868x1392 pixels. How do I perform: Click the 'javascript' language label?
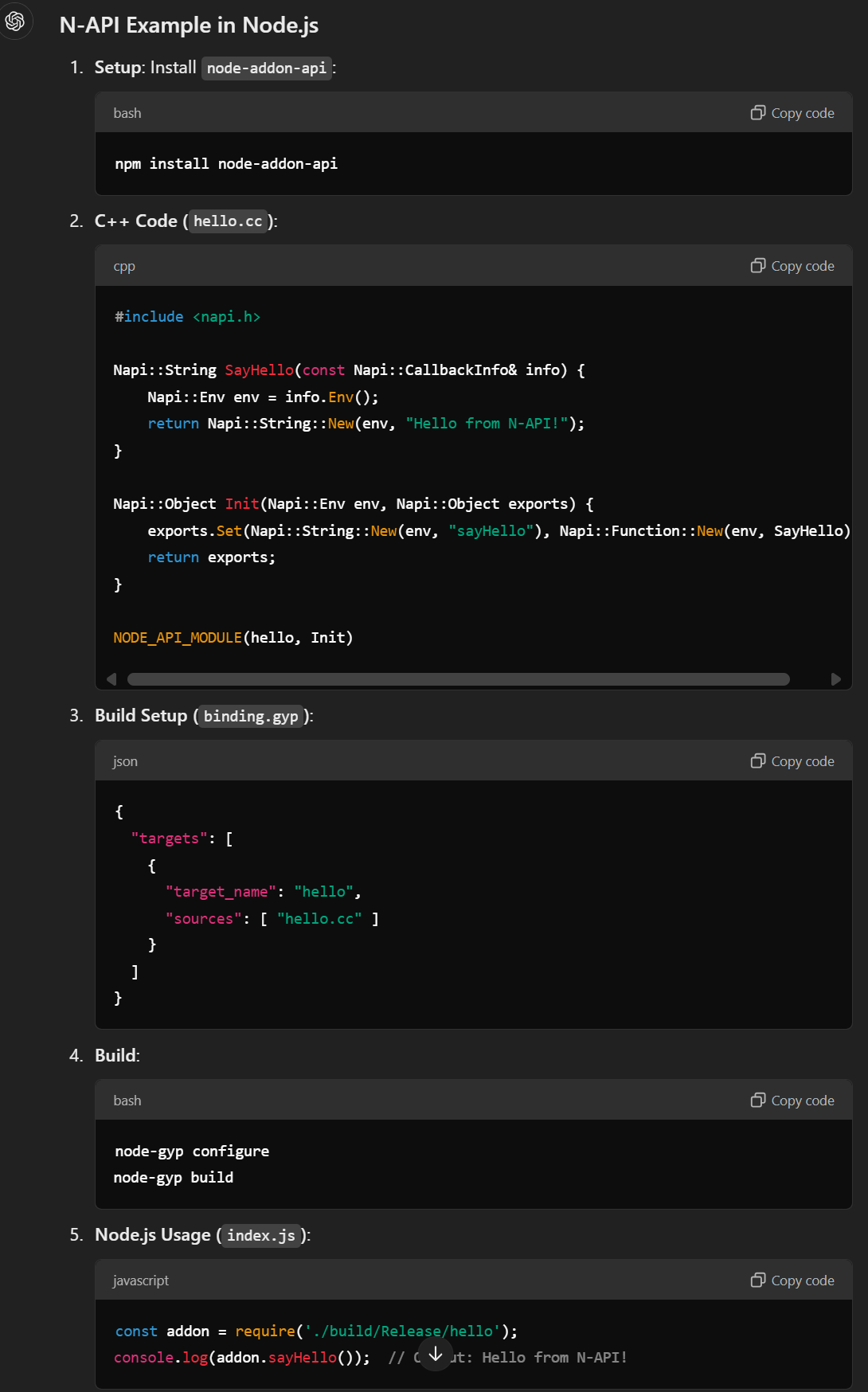tap(141, 1281)
